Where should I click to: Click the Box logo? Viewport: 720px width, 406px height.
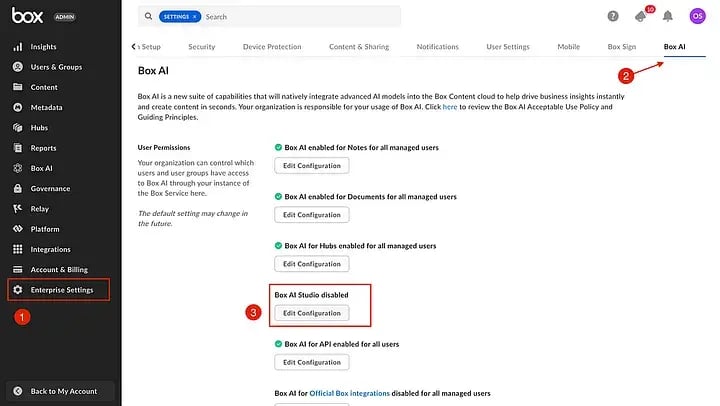[x=27, y=16]
